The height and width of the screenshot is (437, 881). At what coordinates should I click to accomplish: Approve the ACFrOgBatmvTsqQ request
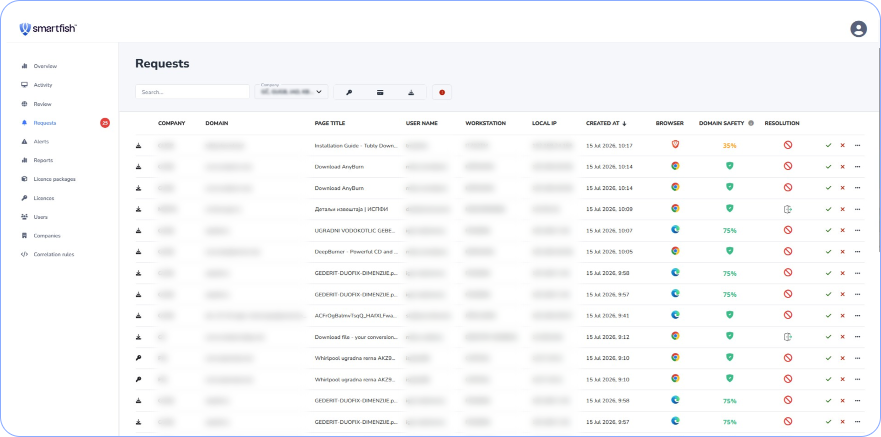828,316
